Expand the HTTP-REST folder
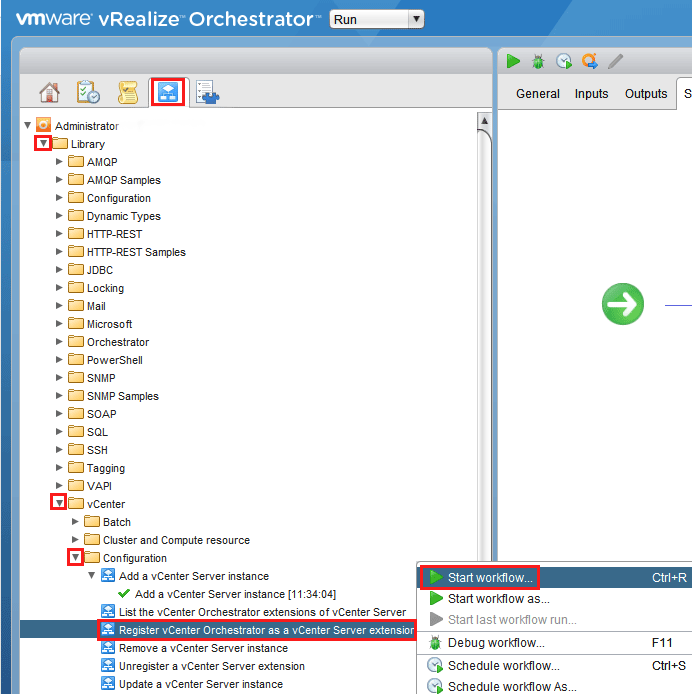Viewport: 692px width, 694px height. pyautogui.click(x=58, y=233)
